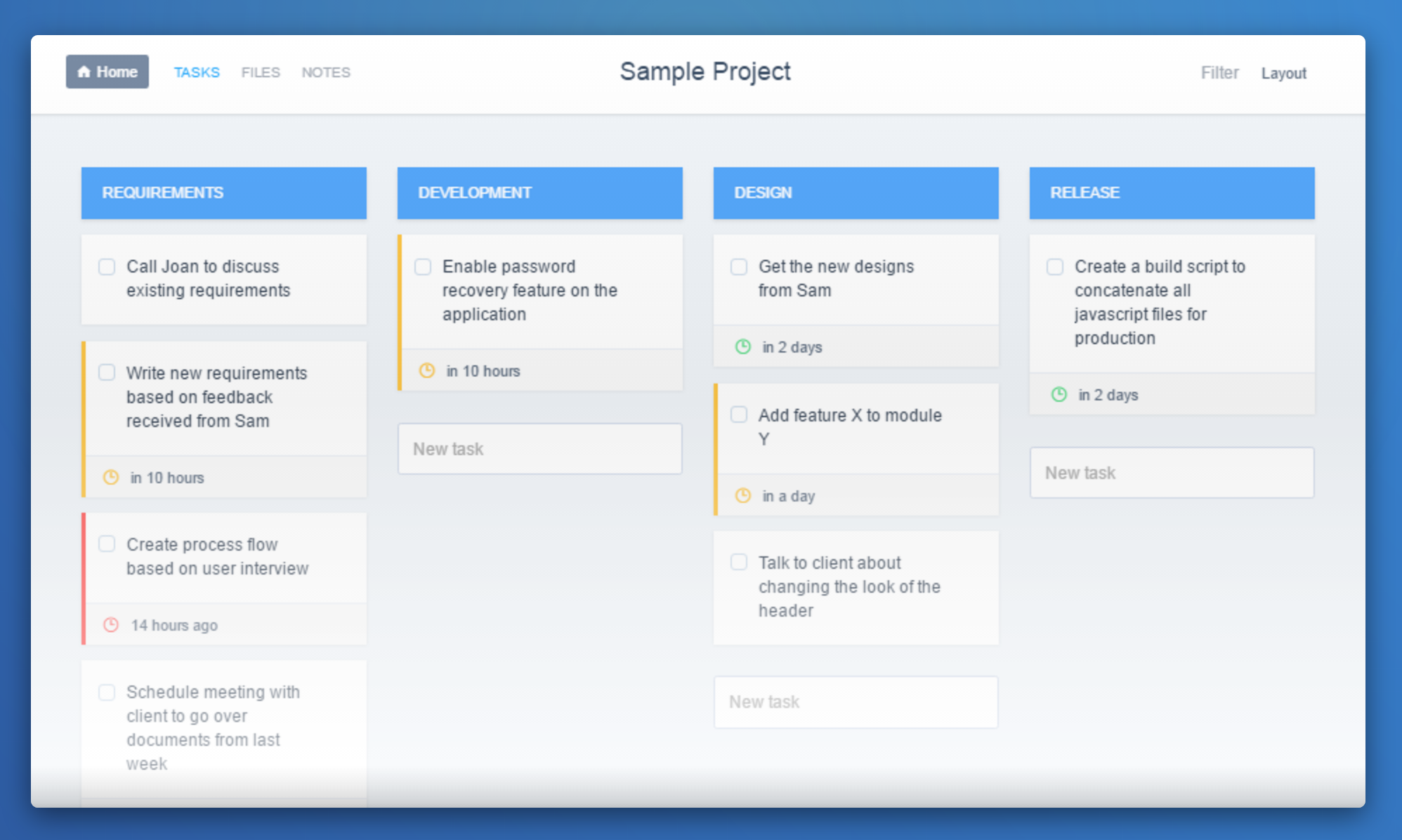Select the Tasks tab
This screenshot has width=1402, height=840.
coord(197,72)
